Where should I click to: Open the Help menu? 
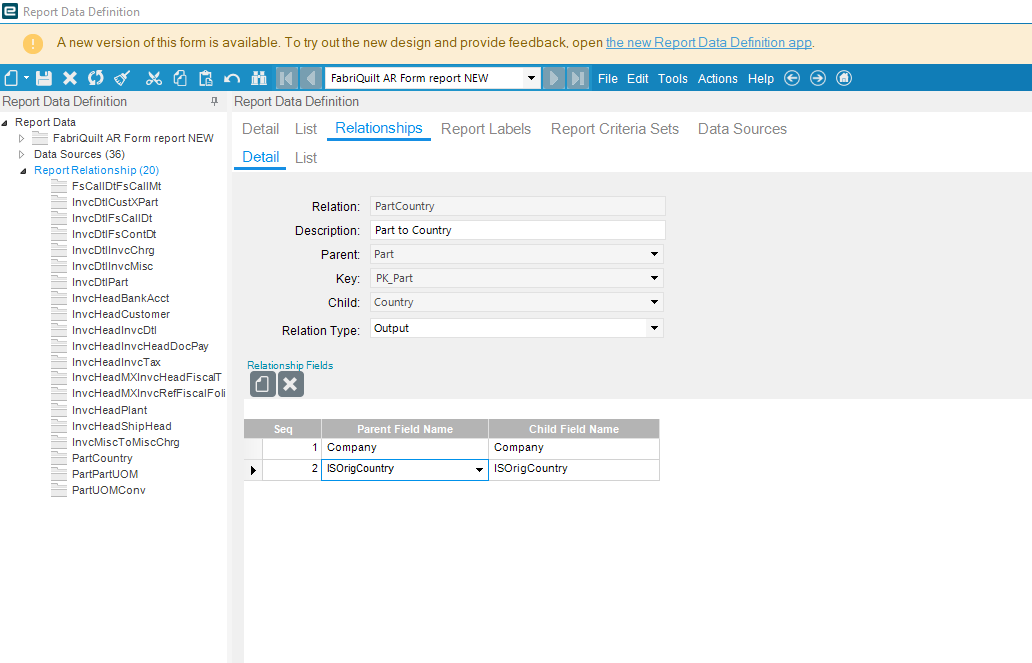761,78
